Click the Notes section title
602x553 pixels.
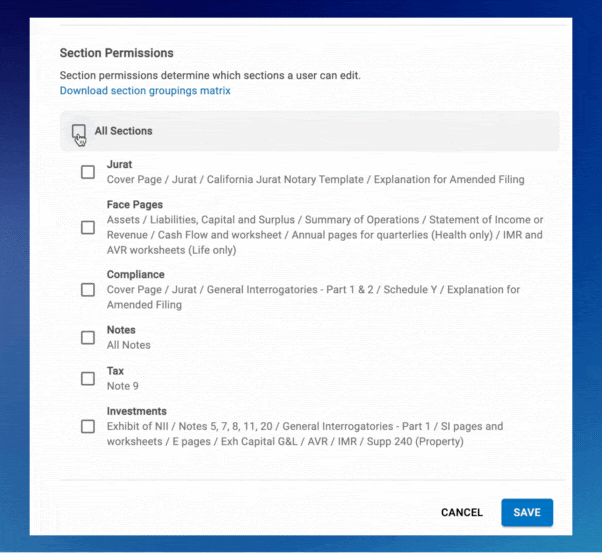click(x=121, y=330)
